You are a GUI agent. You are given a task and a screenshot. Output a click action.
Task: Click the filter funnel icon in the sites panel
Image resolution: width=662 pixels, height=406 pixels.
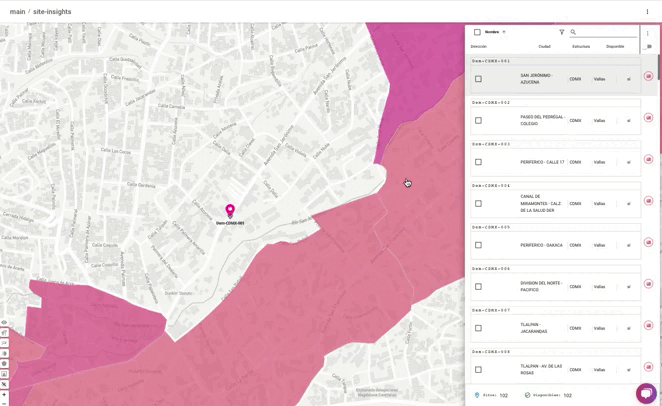coord(562,32)
